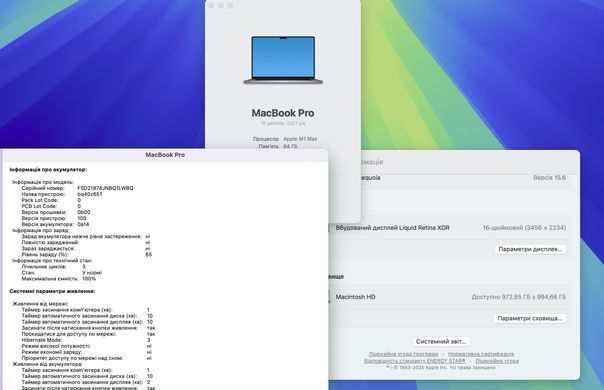Click the Версія 15.6 macOS version text
Screen dimensions: 604x390
(x=550, y=178)
